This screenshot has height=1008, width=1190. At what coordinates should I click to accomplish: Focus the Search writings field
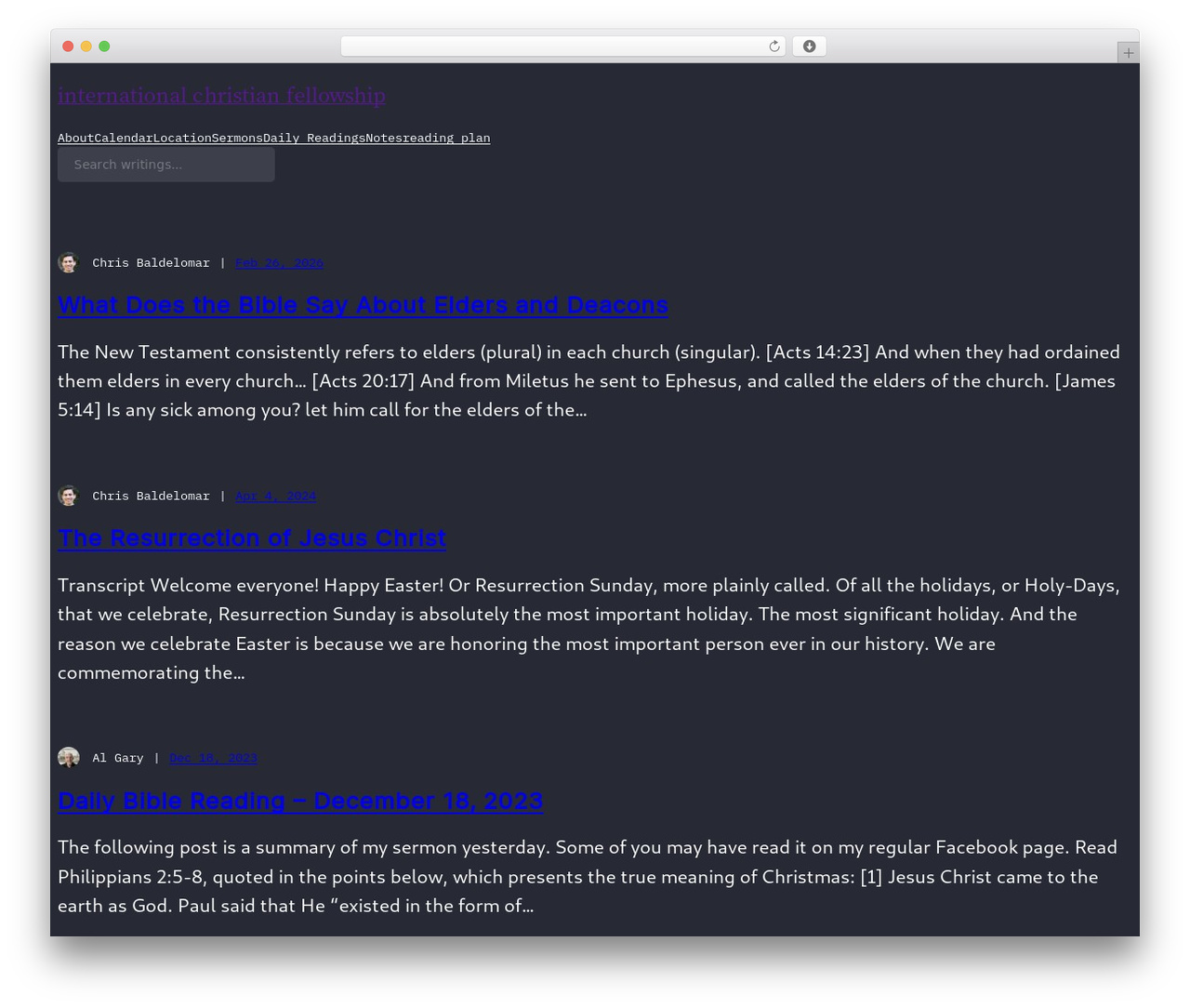click(166, 165)
